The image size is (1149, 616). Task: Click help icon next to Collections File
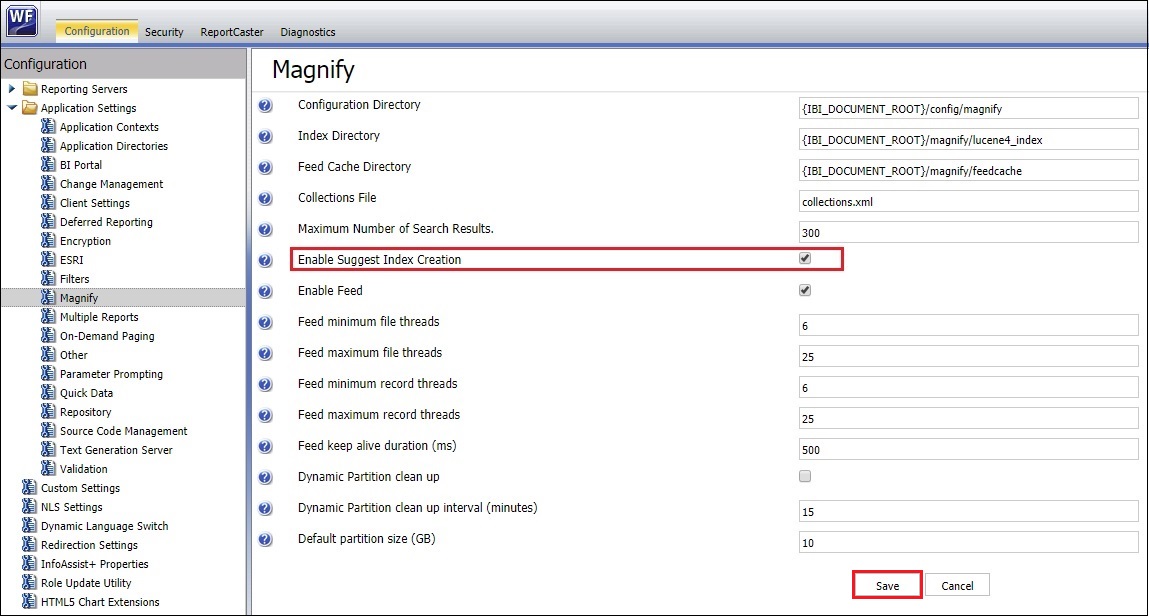pyautogui.click(x=265, y=199)
